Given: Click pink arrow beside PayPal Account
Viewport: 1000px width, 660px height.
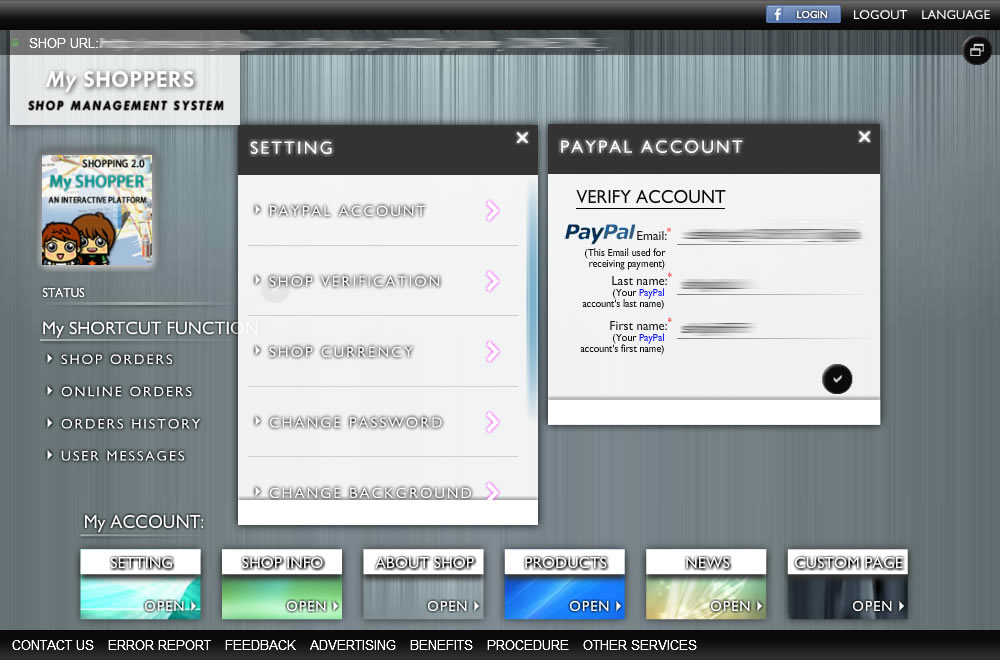Looking at the screenshot, I should point(492,210).
